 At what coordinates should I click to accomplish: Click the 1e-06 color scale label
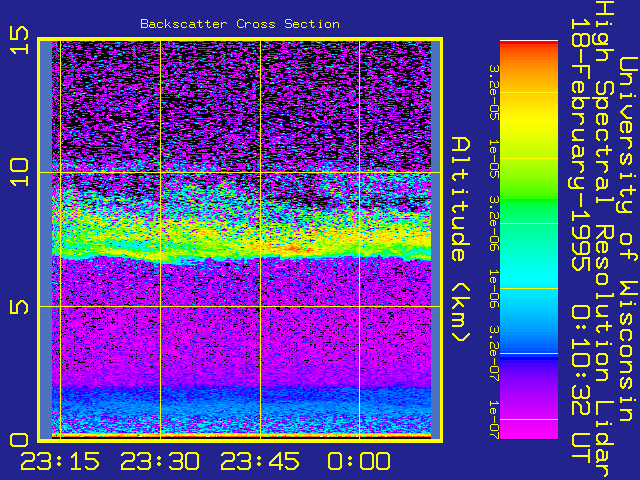(x=494, y=289)
